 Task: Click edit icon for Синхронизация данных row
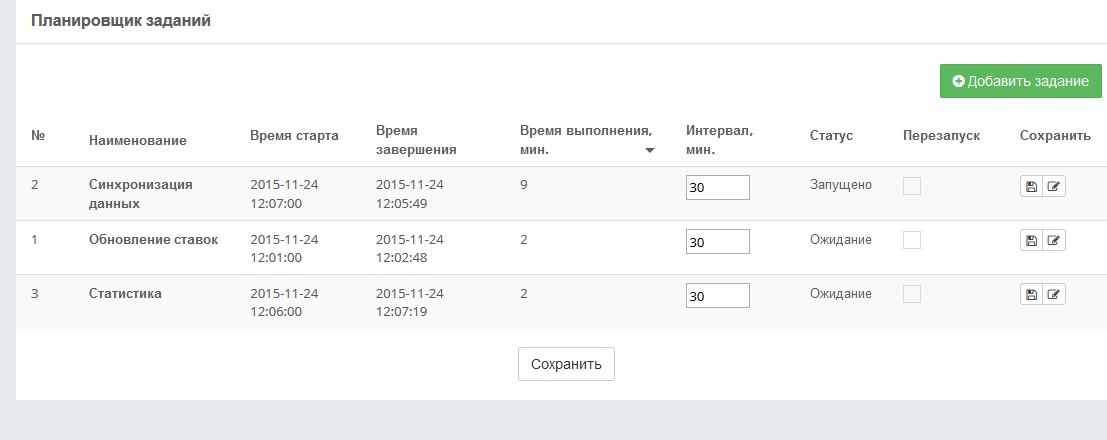click(x=1053, y=187)
